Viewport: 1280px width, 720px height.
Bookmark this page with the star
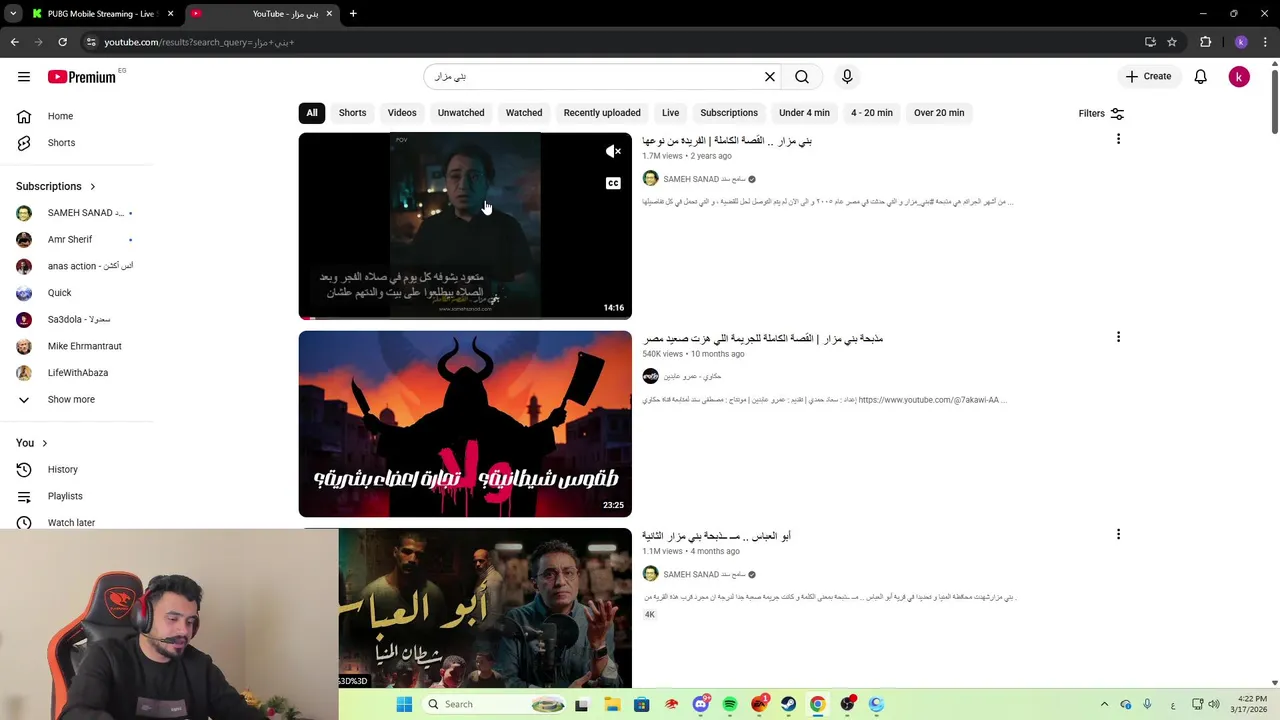pos(1172,42)
